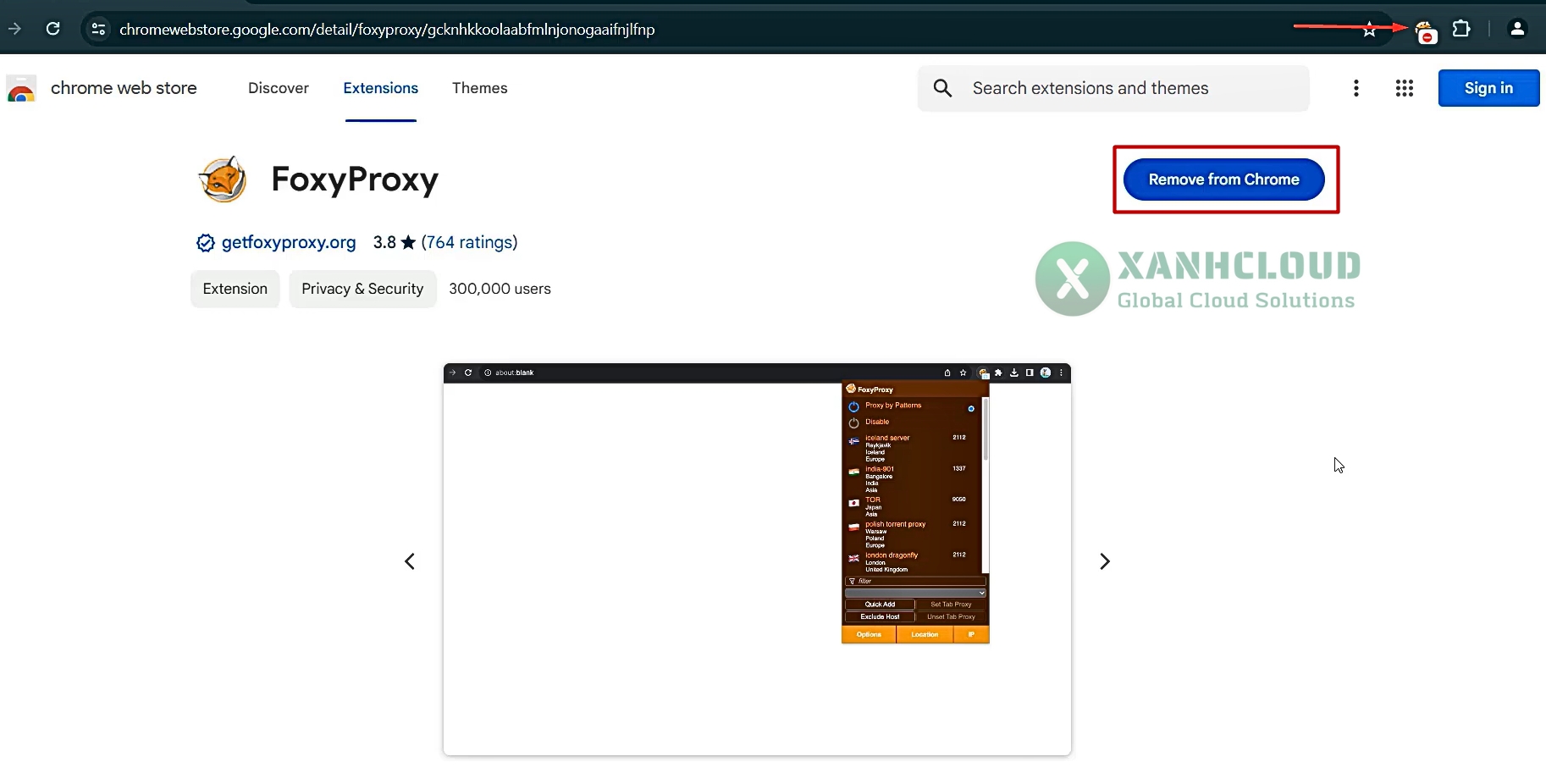Click the verified publisher badge icon

(x=205, y=243)
